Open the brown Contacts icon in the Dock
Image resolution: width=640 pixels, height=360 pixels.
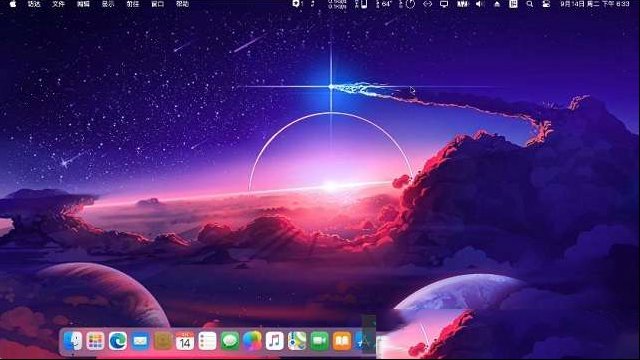(x=162, y=341)
